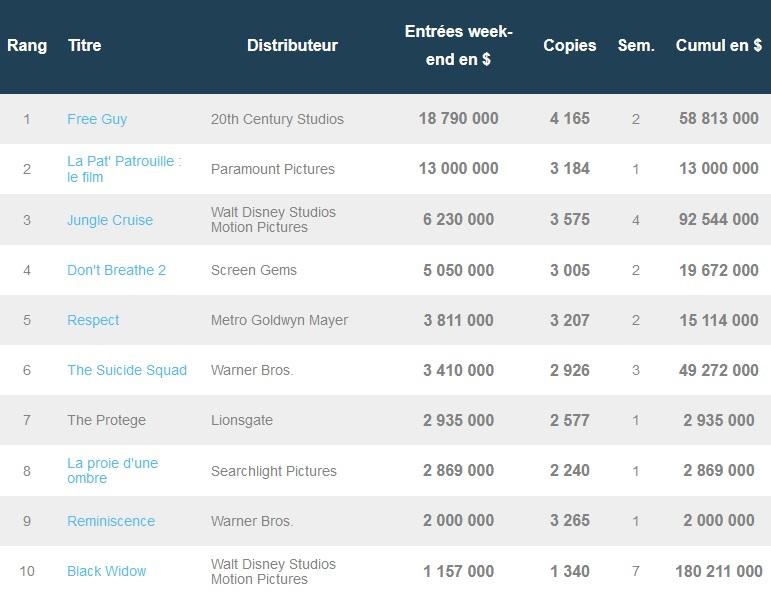
Task: Click Walt Disney Studios in Jungle Cruise row
Action: coord(273,219)
